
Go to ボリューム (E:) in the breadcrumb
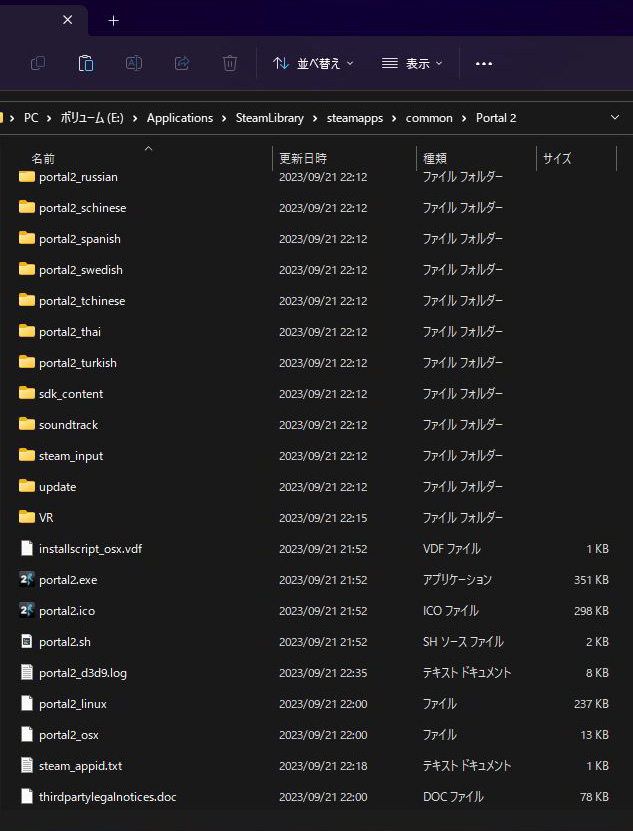92,118
